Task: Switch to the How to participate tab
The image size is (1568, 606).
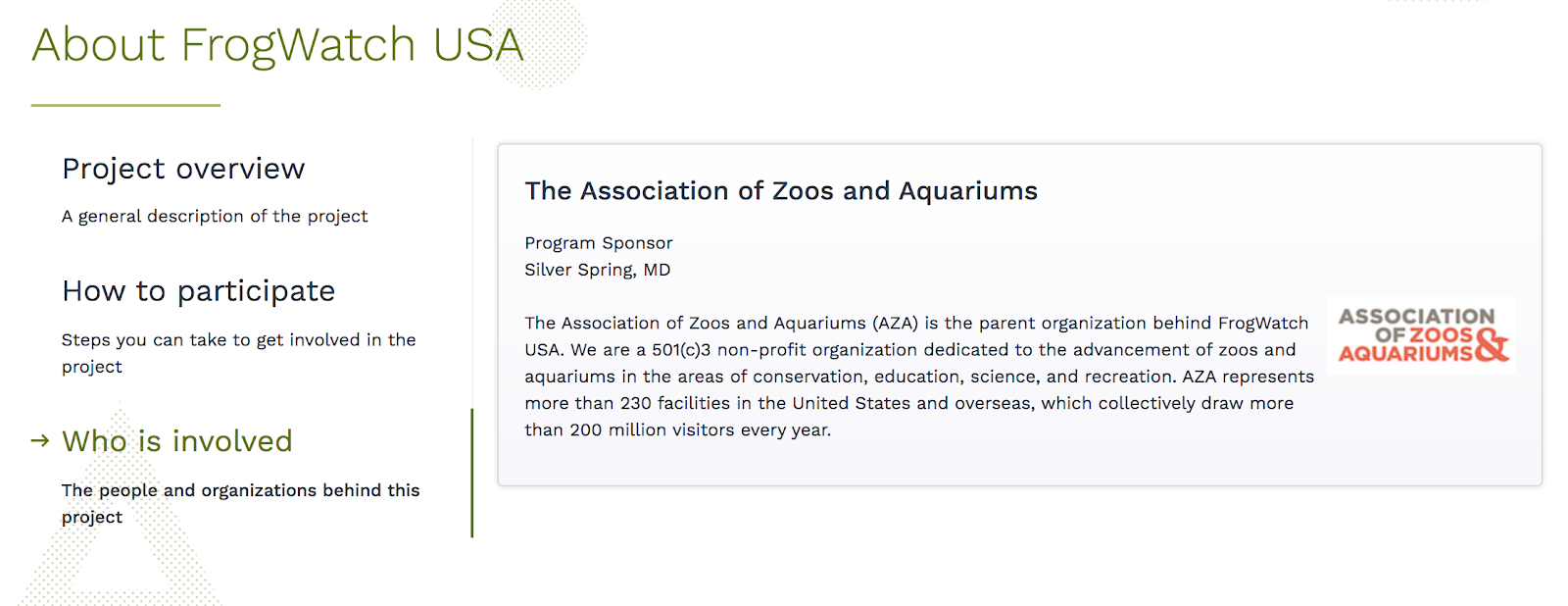Action: coord(198,291)
